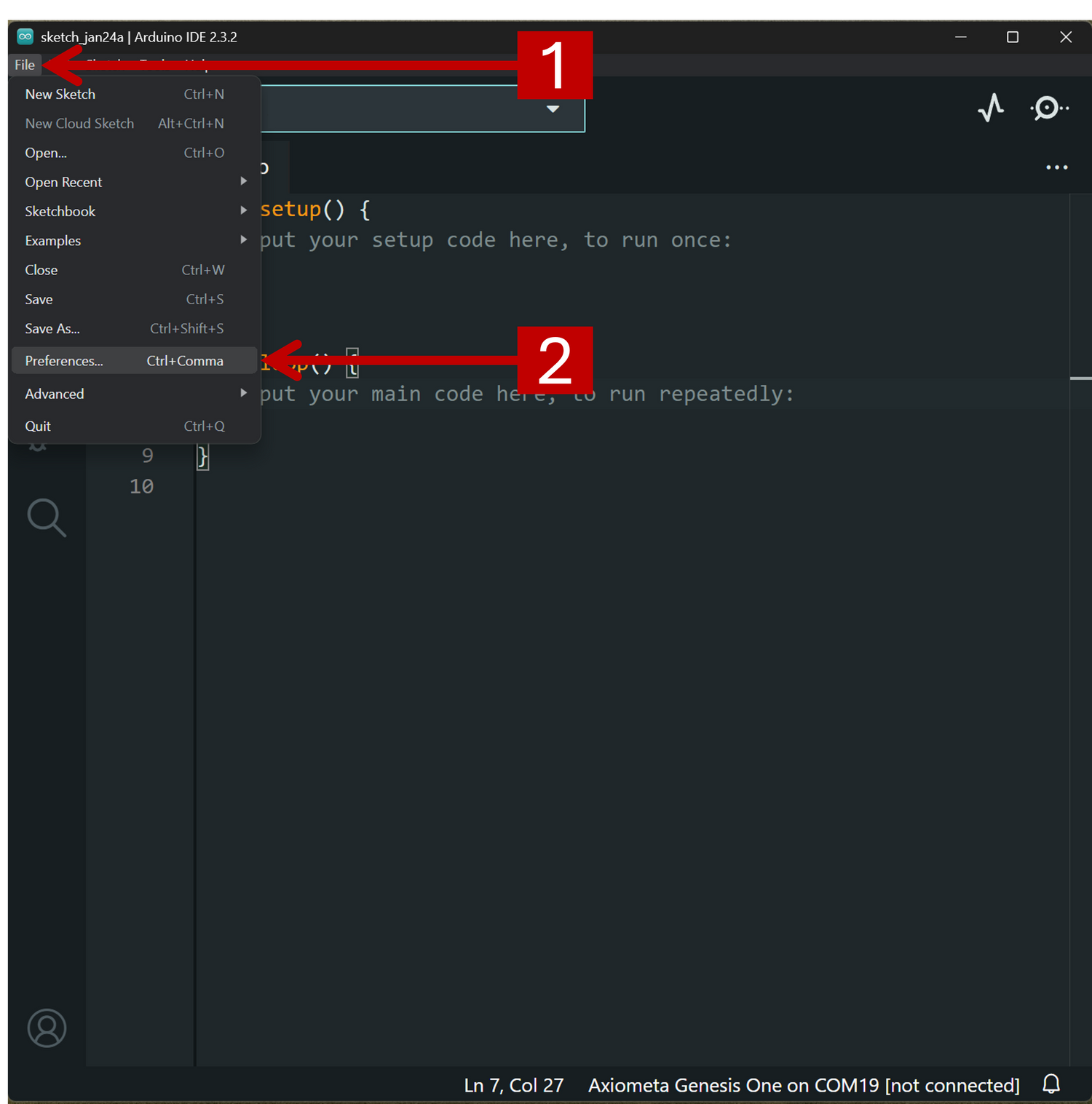Click the File menu bar item
Viewport: 1092px width, 1104px height.
click(x=25, y=65)
